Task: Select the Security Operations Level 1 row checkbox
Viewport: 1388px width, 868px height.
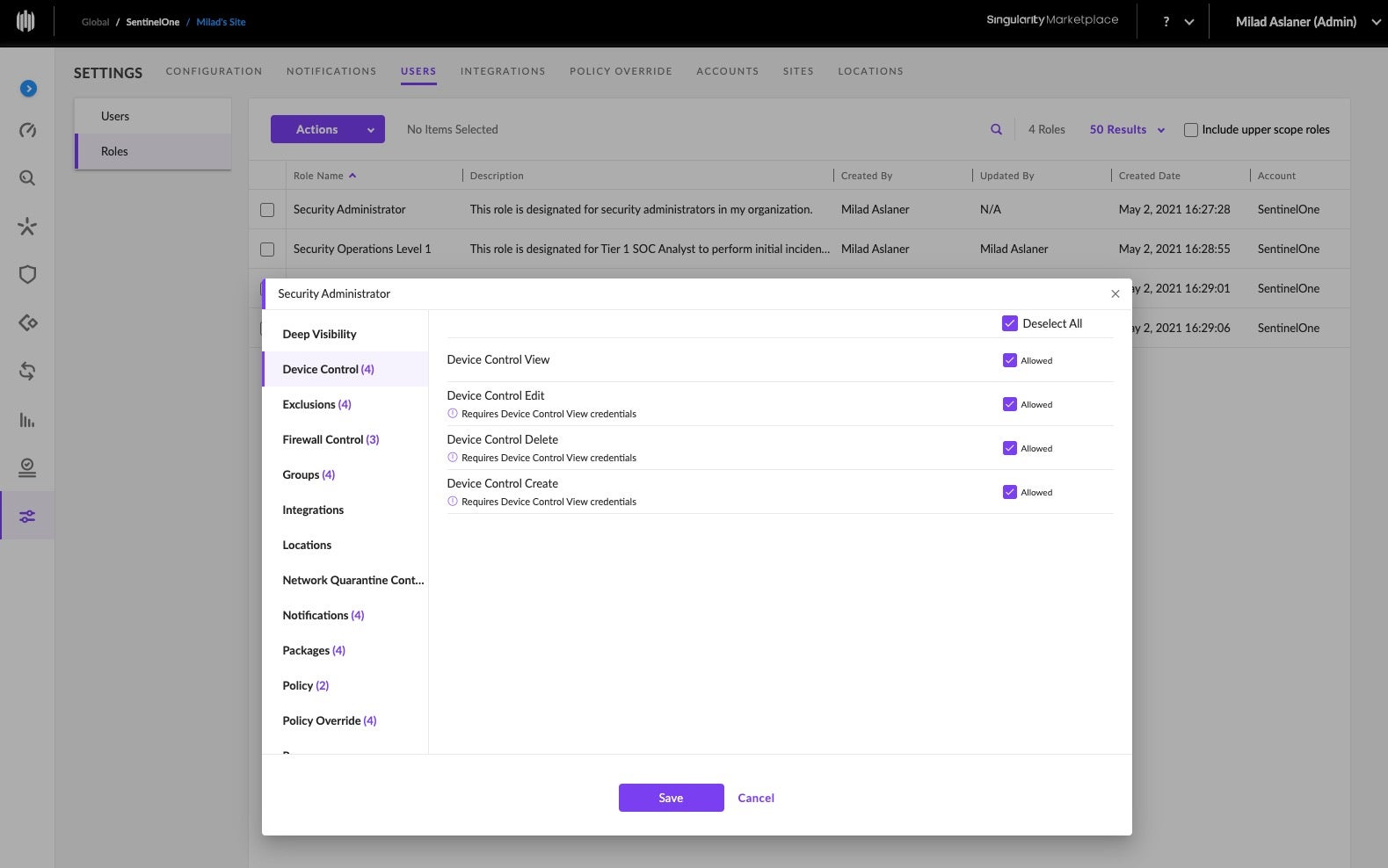Action: pos(267,250)
